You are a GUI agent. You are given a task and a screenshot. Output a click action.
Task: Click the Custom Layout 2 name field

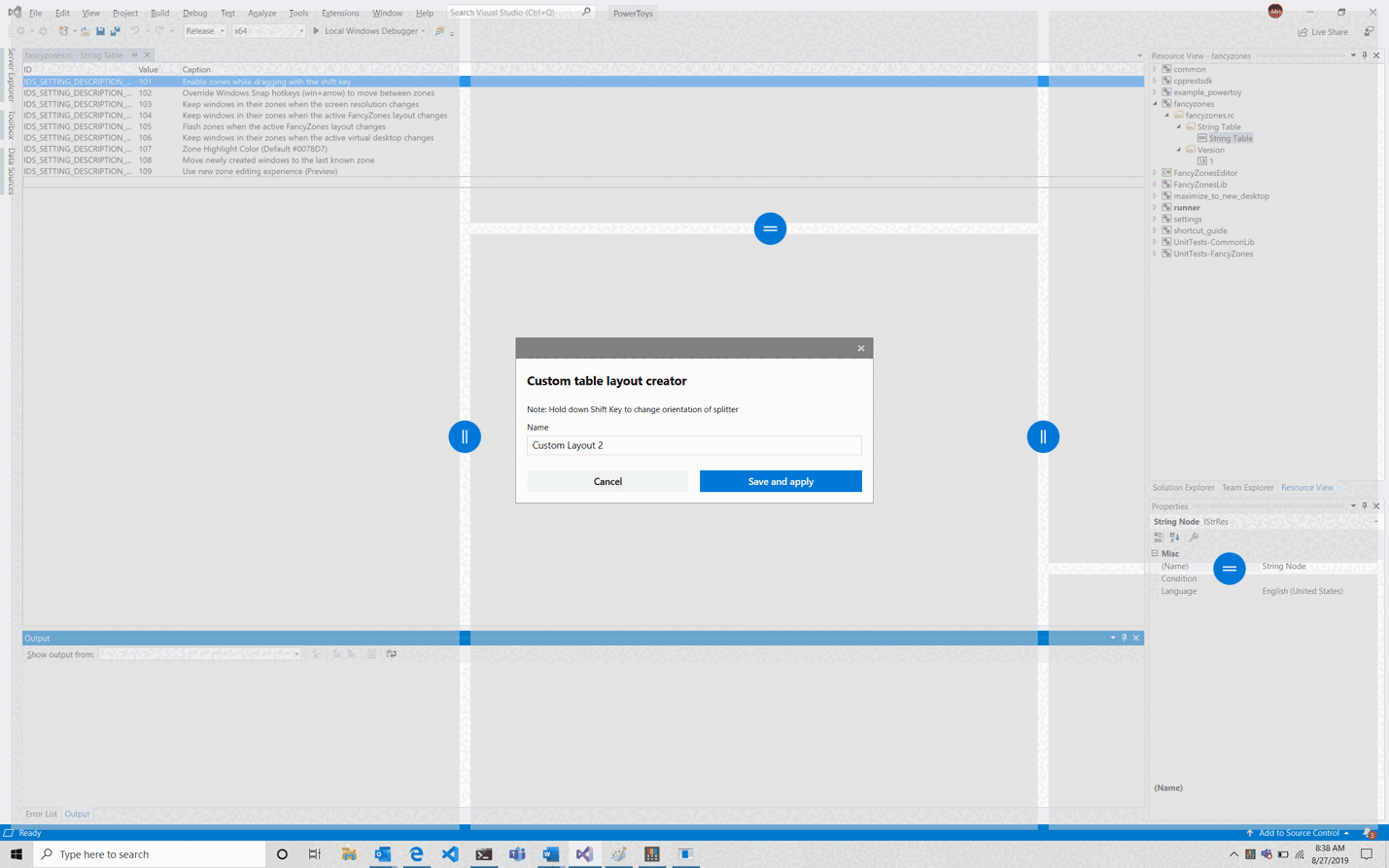[693, 445]
